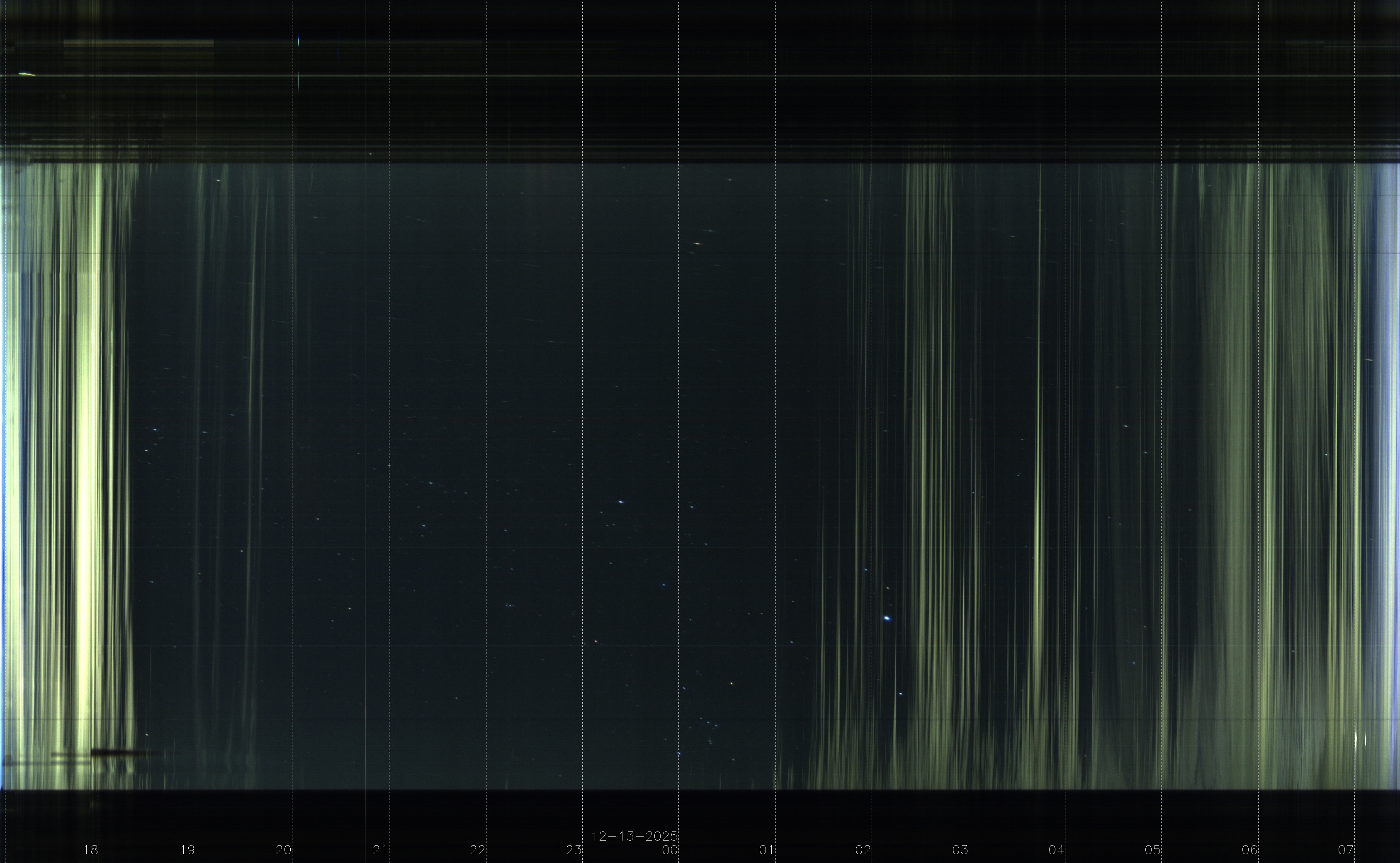
Task: Click the 00 midnight hour label
Action: click(670, 850)
